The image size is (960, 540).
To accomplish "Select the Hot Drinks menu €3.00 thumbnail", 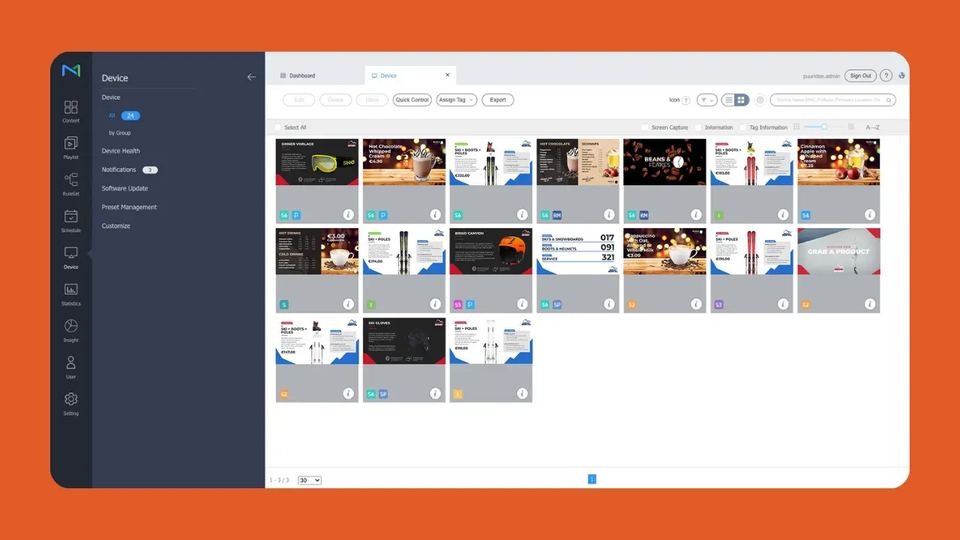I will 317,251.
